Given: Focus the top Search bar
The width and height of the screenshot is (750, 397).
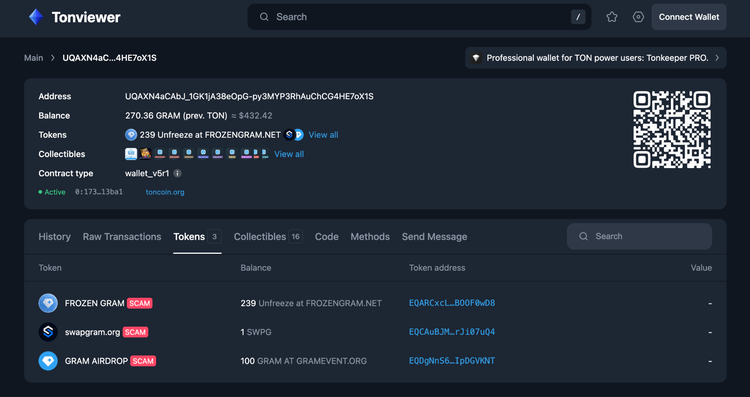Looking at the screenshot, I should coord(419,17).
